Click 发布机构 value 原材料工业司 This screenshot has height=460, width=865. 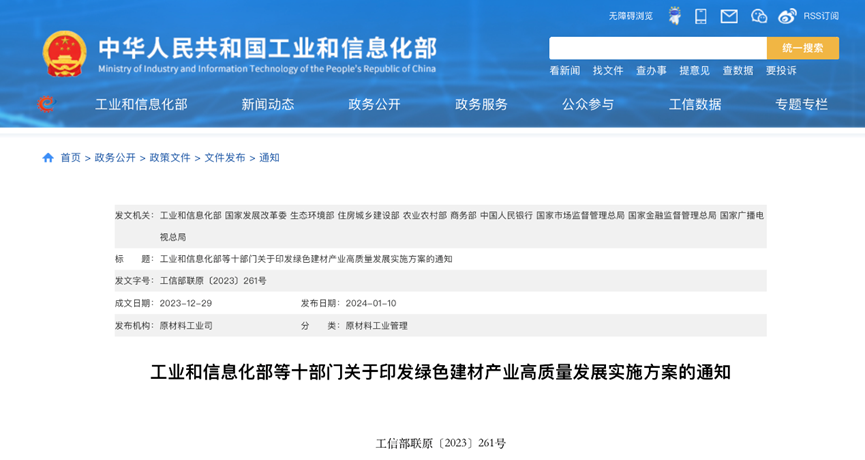coord(186,326)
